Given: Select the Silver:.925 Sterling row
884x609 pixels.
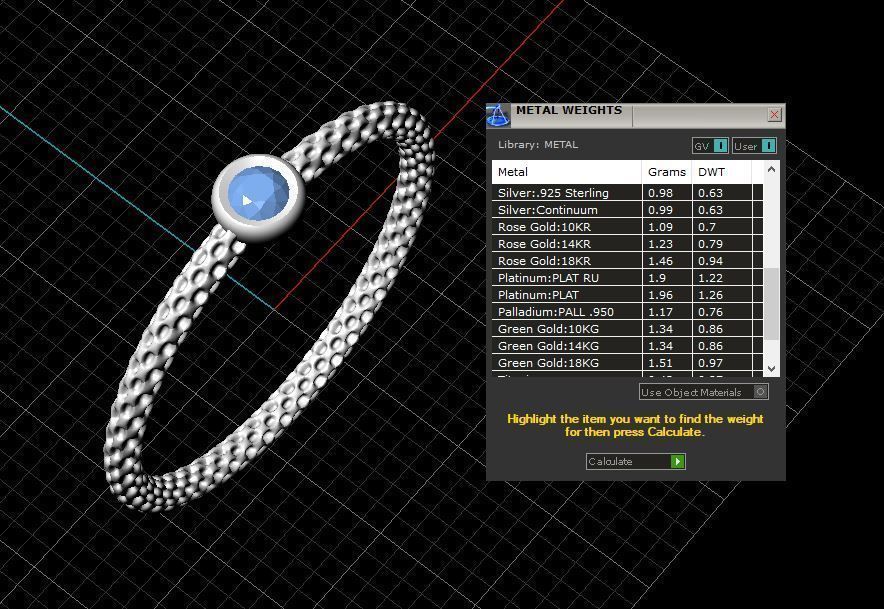Looking at the screenshot, I should 627,193.
